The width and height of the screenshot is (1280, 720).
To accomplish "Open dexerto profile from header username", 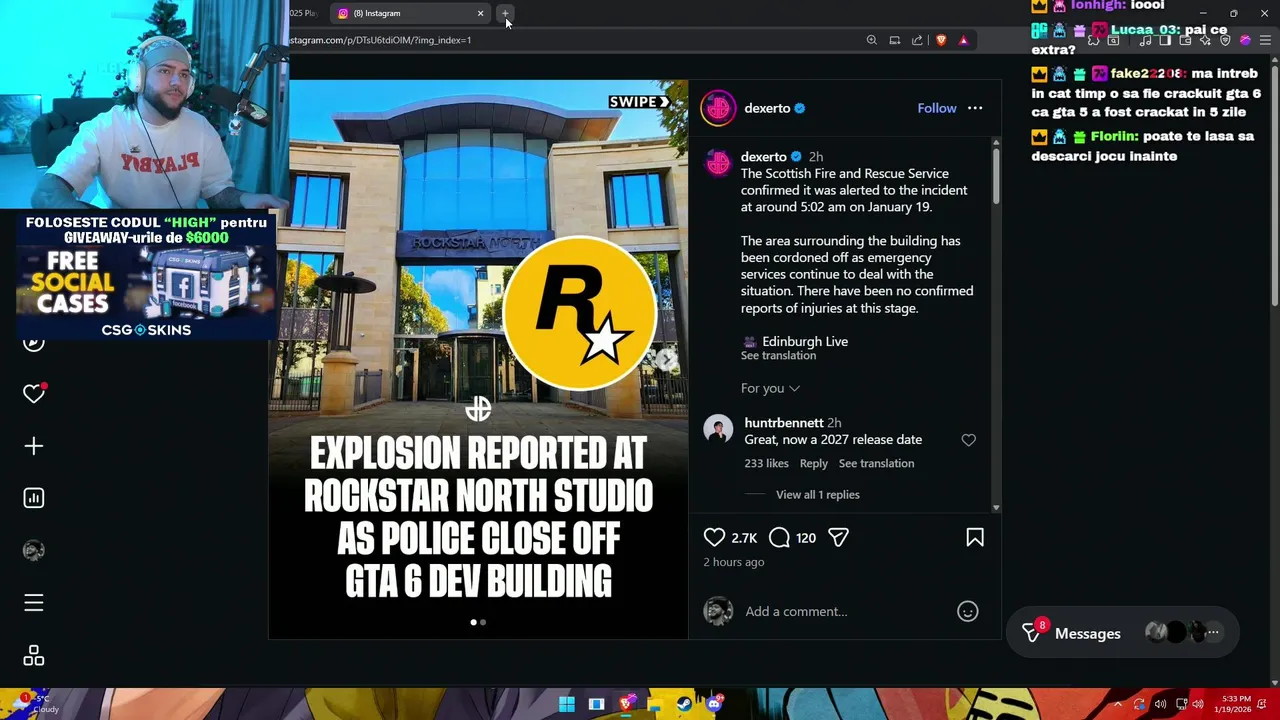I will coord(767,108).
